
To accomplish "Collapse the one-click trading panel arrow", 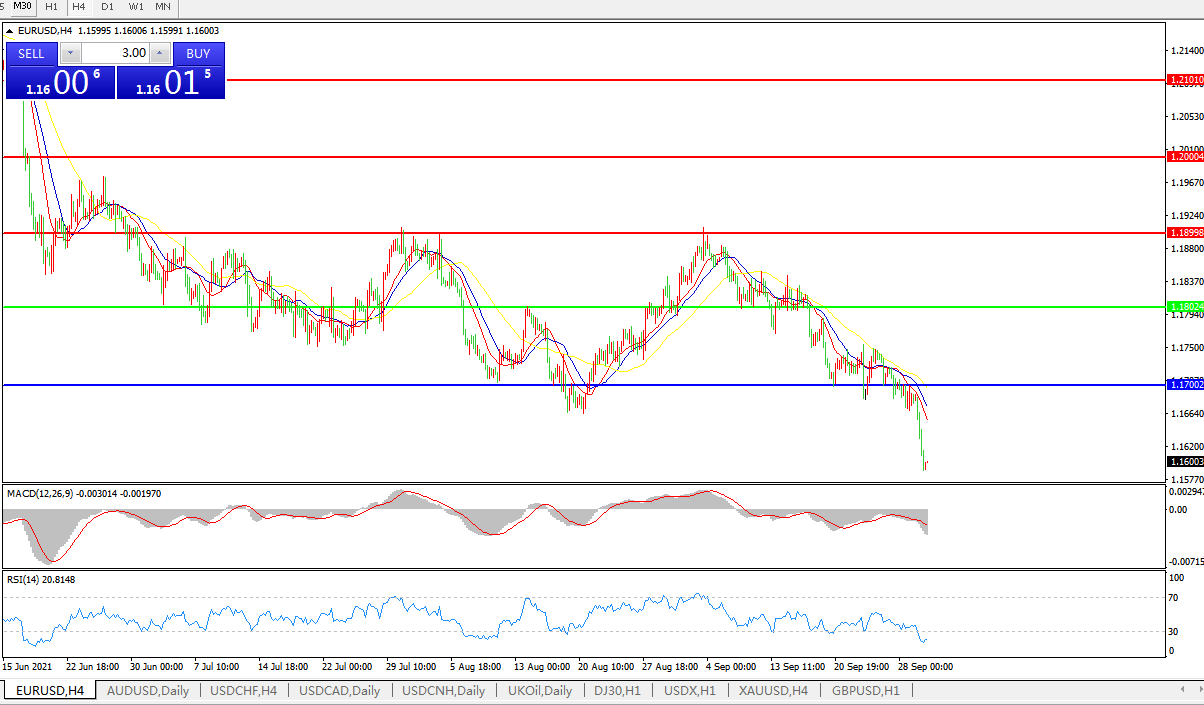I will (x=10, y=31).
